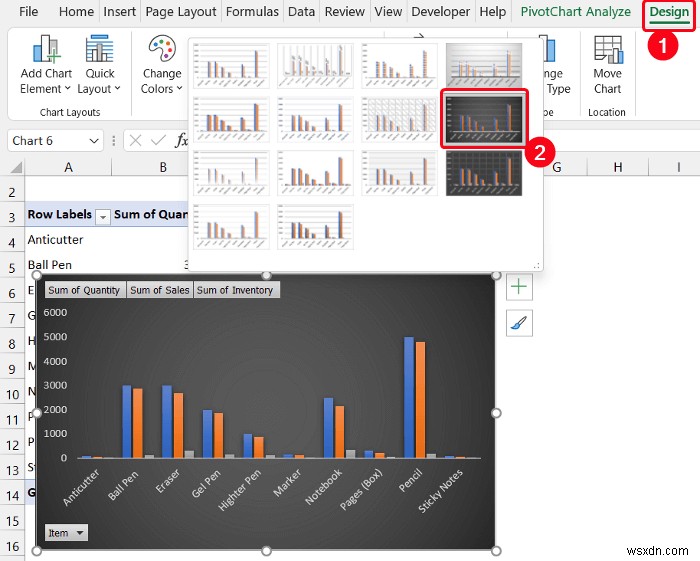Select row 15 header
This screenshot has width=700, height=561.
pyautogui.click(x=12, y=521)
